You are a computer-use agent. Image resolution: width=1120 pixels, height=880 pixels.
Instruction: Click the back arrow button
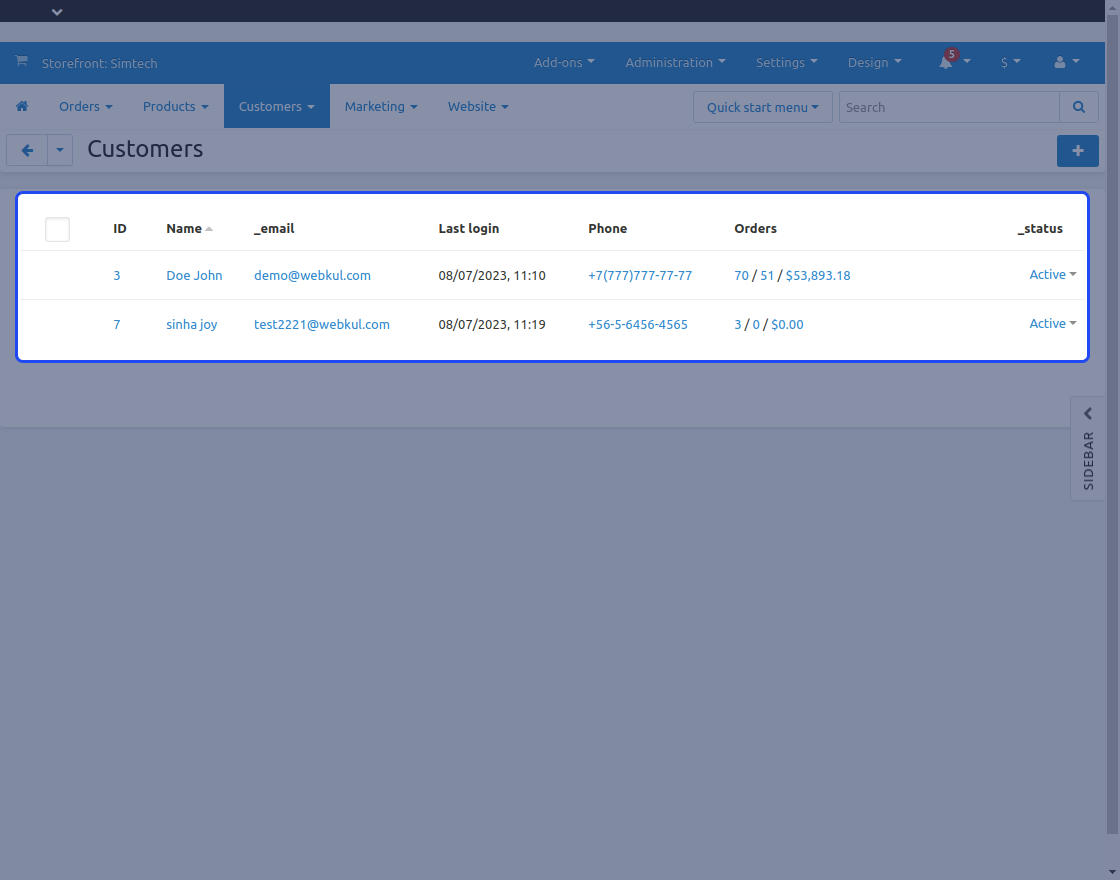tap(27, 150)
